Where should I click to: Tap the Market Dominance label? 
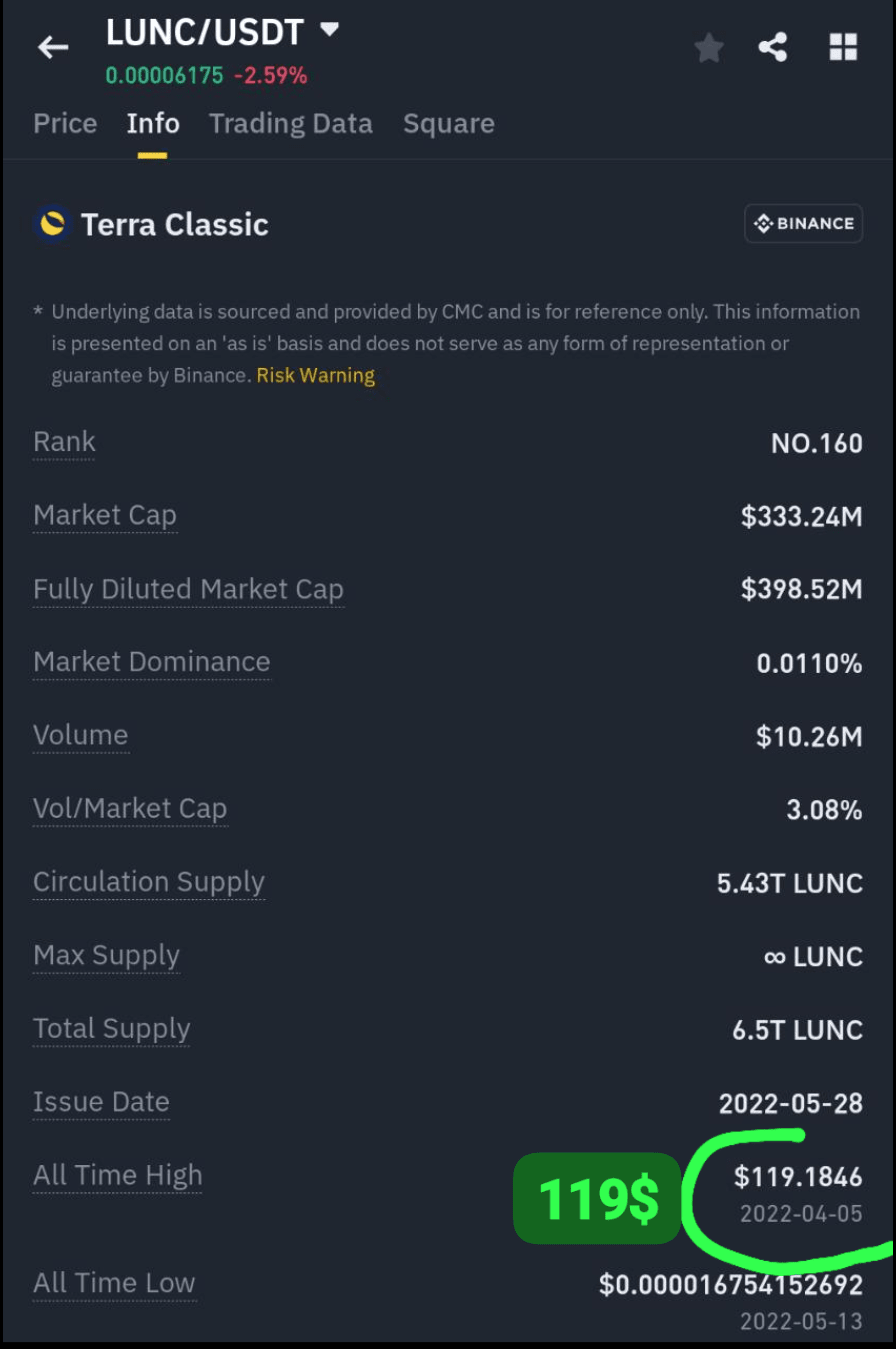click(152, 662)
